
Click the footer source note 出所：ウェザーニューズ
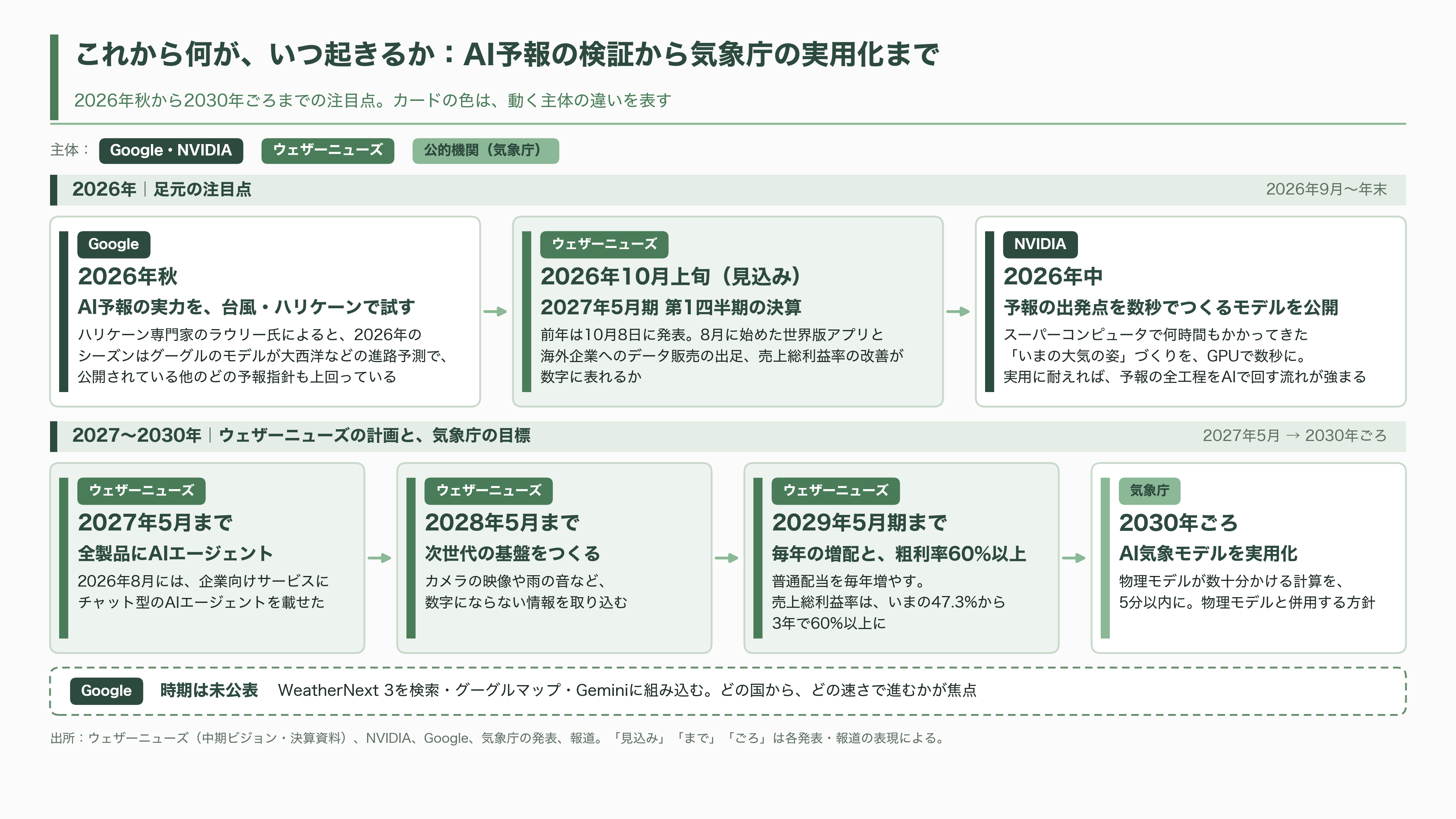pos(499,738)
